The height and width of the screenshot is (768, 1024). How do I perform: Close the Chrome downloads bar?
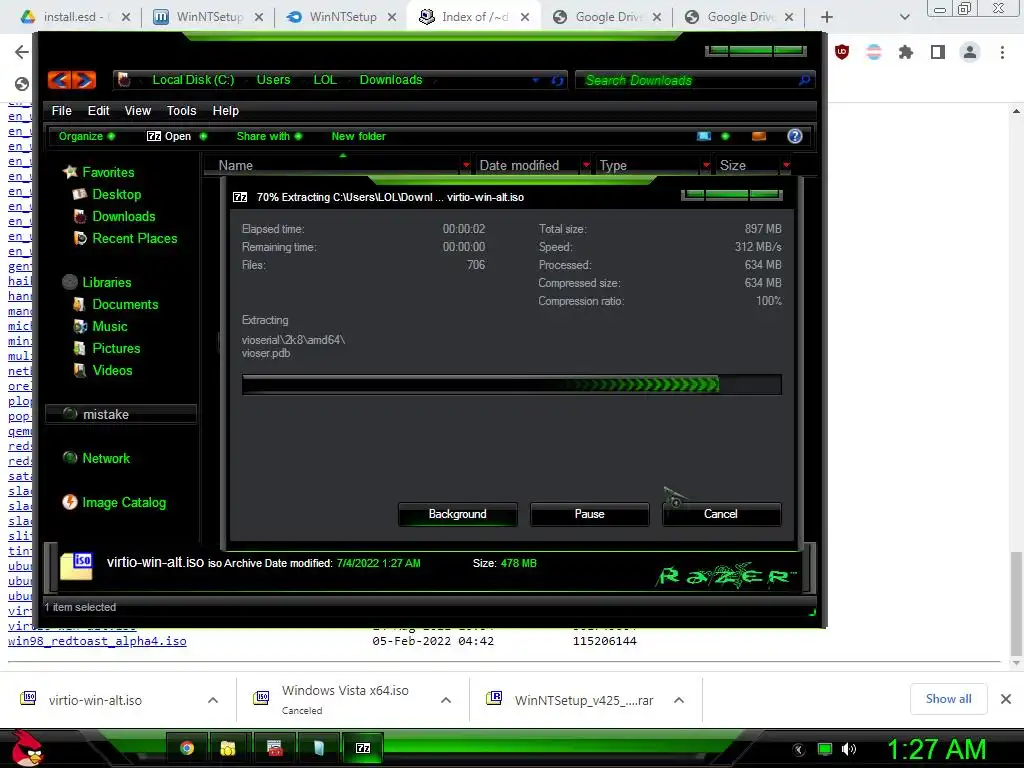point(1006,699)
